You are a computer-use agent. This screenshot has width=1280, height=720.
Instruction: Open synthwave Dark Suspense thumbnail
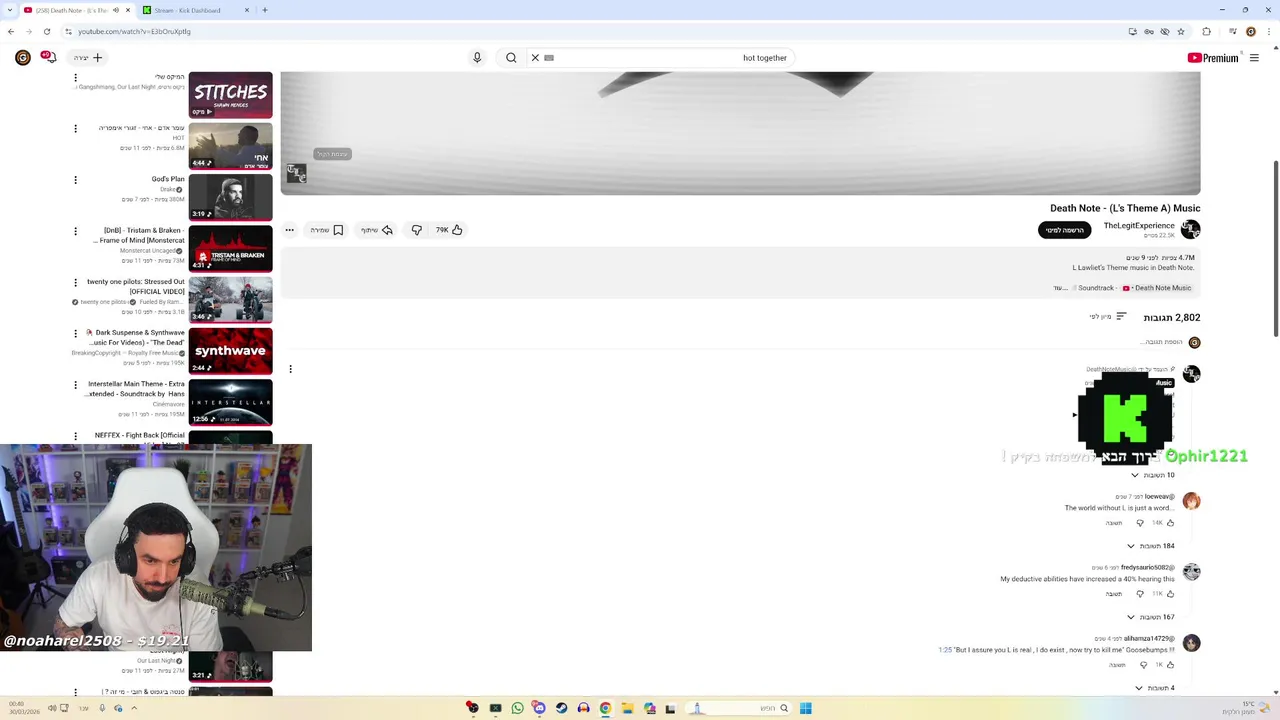(230, 351)
